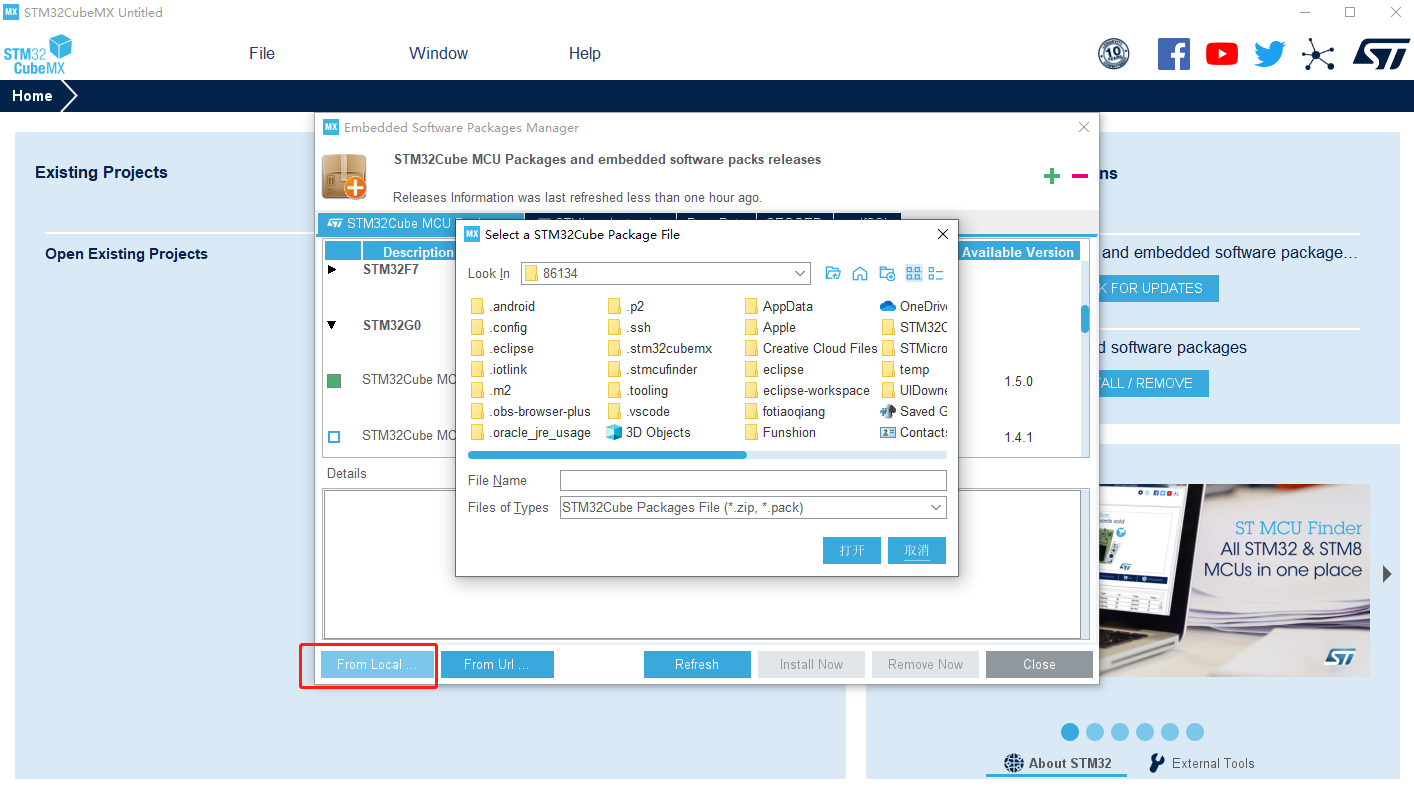Switch to the About STM32 tab
The width and height of the screenshot is (1414, 795).
(x=1057, y=763)
